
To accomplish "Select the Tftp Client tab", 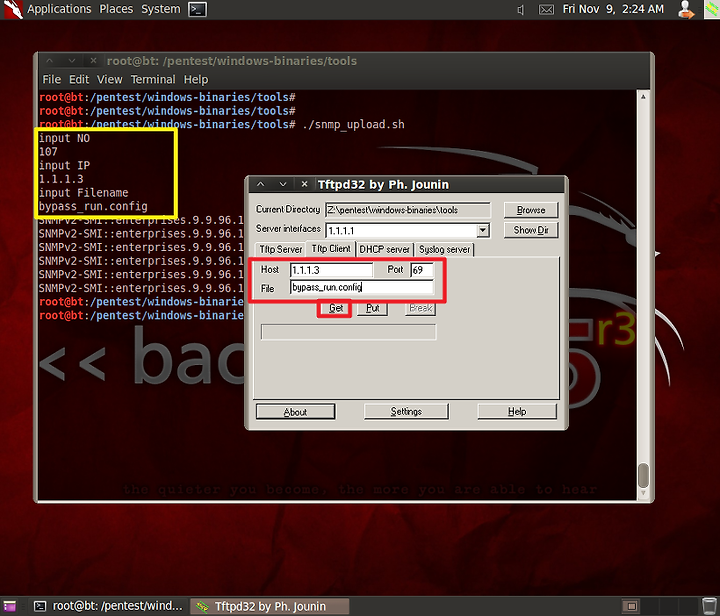I will pos(331,248).
